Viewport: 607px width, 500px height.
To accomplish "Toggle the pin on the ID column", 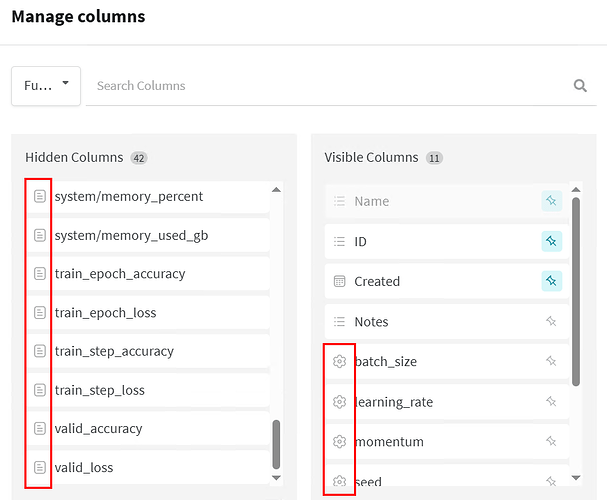I will pos(551,241).
